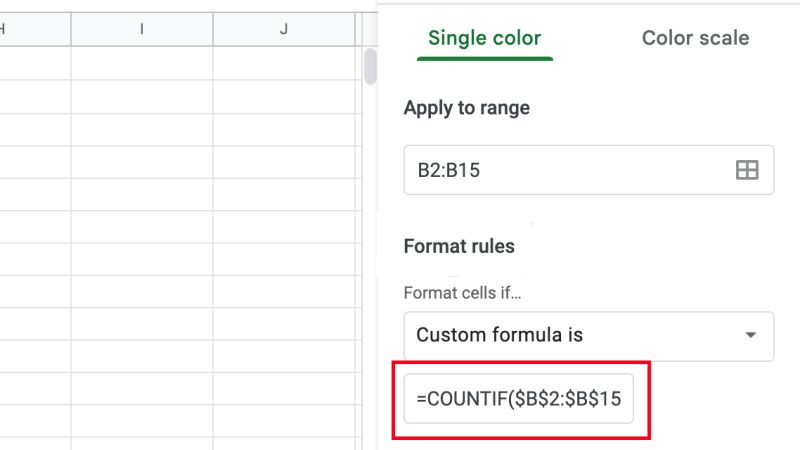Image resolution: width=800 pixels, height=450 pixels.
Task: Click the COUNTIF custom formula input
Action: point(519,398)
